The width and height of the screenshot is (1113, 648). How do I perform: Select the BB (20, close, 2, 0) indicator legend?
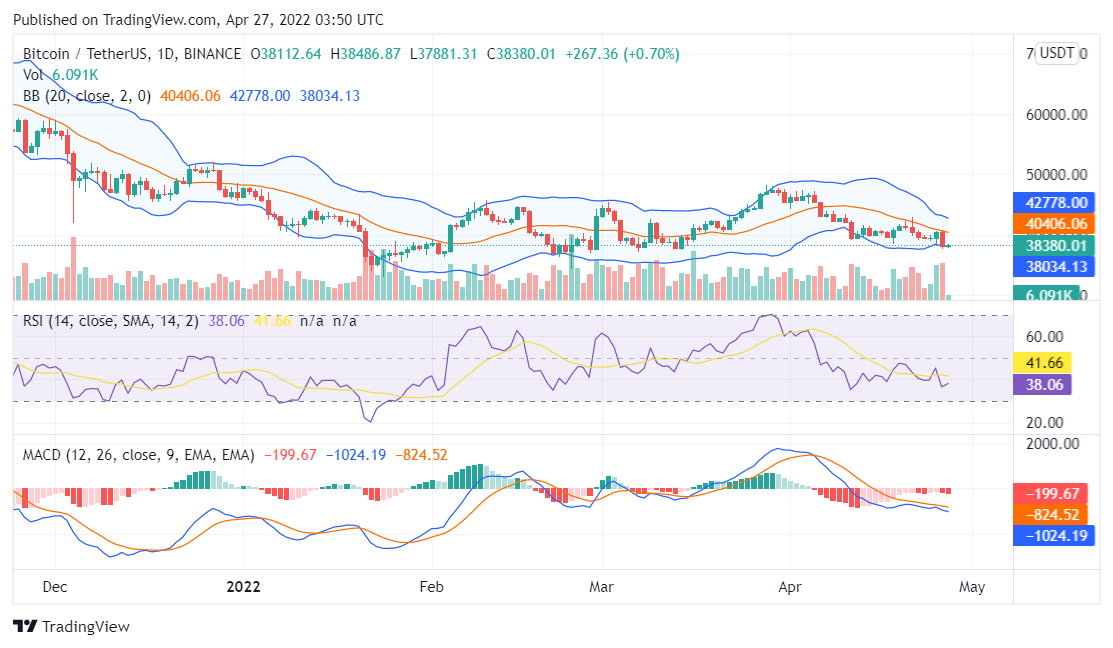[87, 96]
